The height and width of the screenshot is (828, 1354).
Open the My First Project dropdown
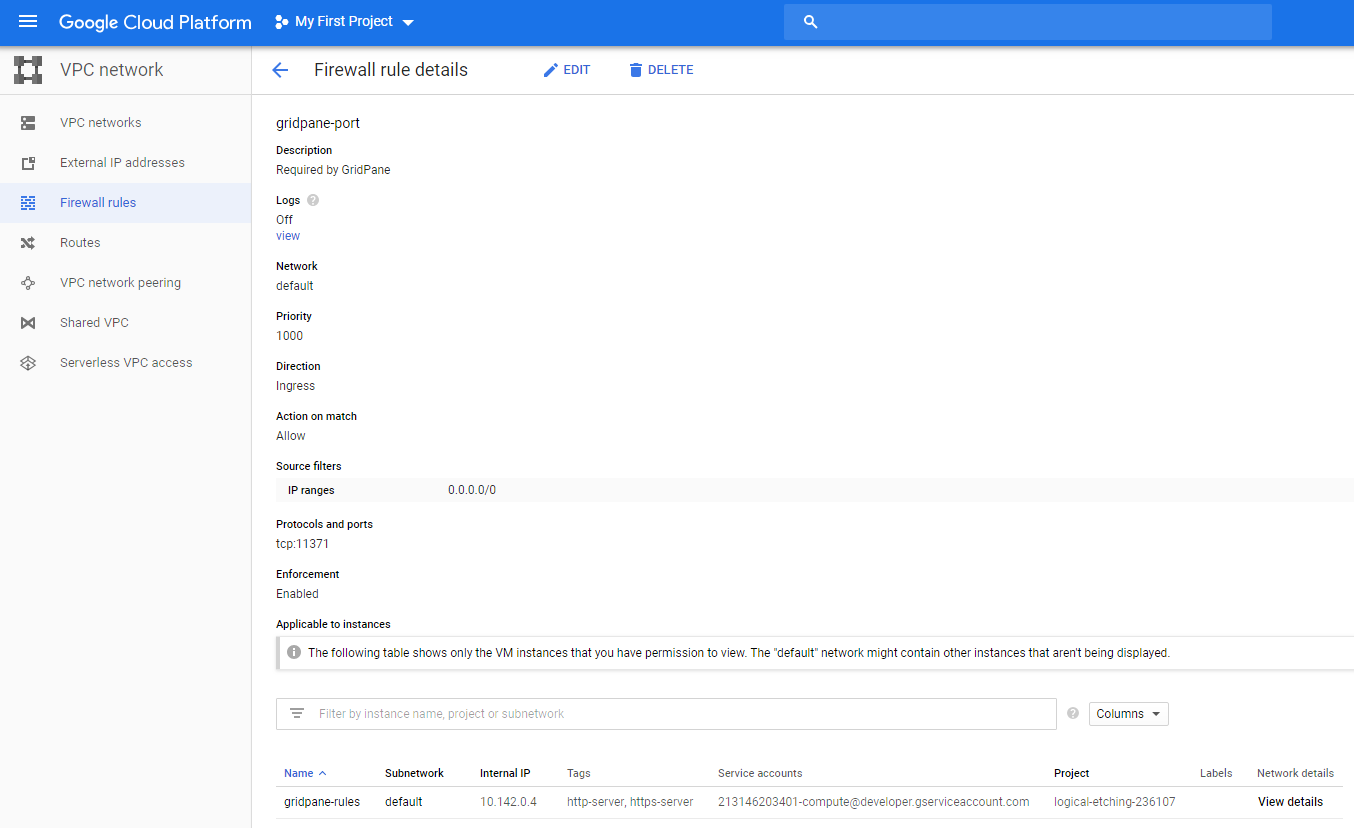(344, 22)
